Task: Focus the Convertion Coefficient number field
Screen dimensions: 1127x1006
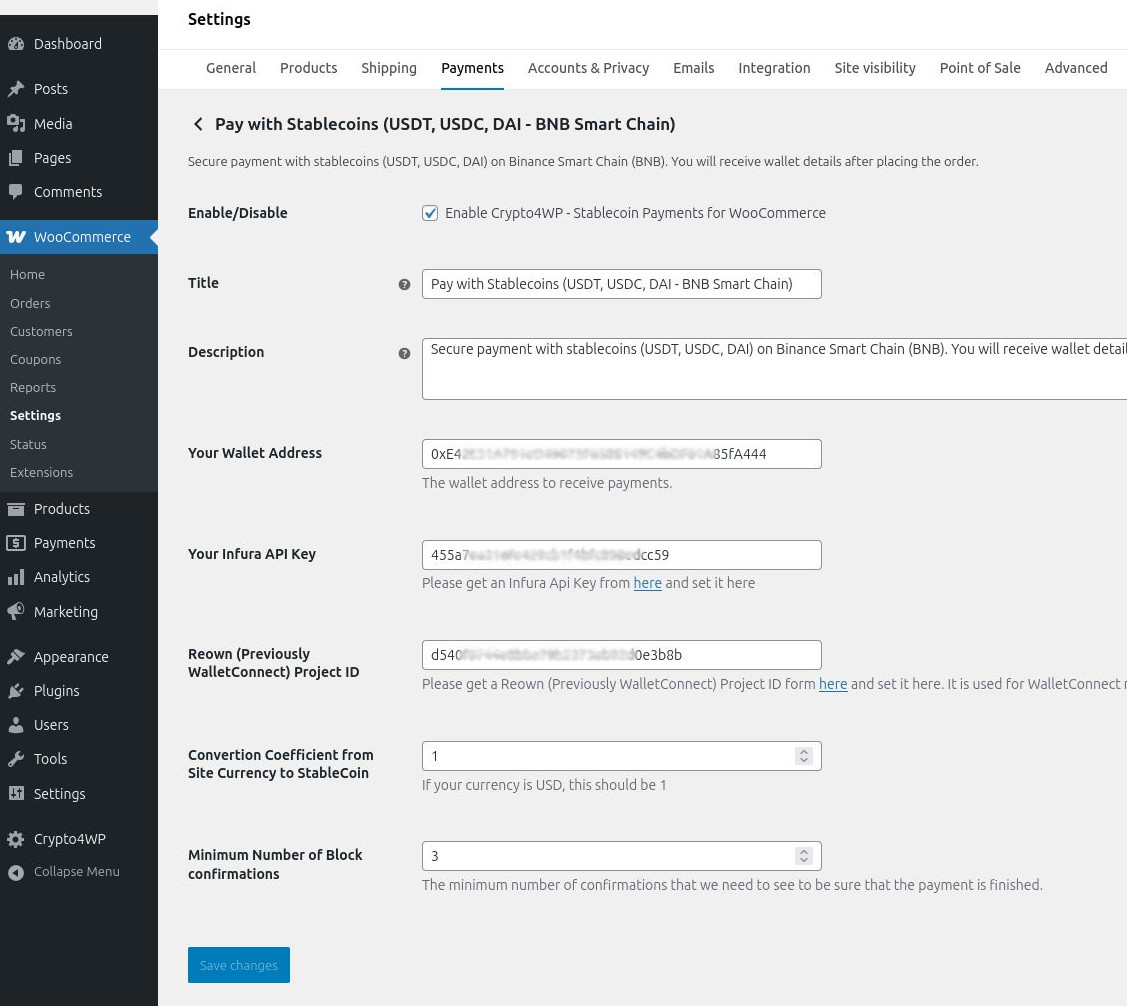Action: point(622,756)
